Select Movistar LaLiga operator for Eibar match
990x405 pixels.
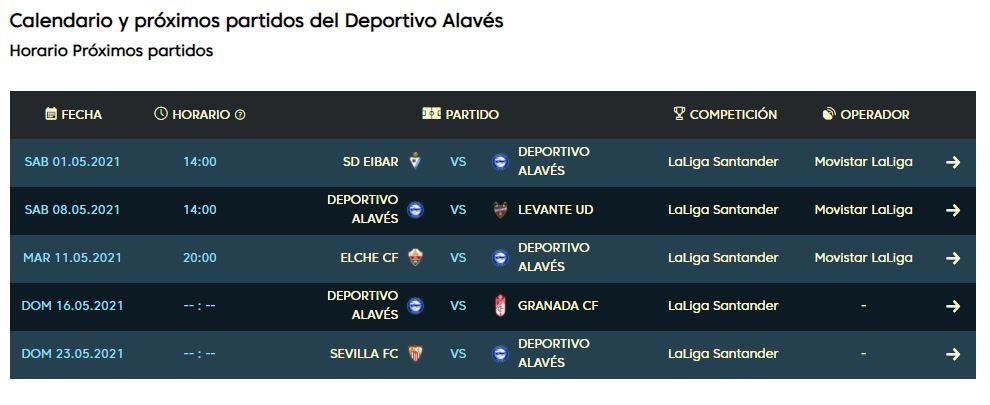click(863, 162)
